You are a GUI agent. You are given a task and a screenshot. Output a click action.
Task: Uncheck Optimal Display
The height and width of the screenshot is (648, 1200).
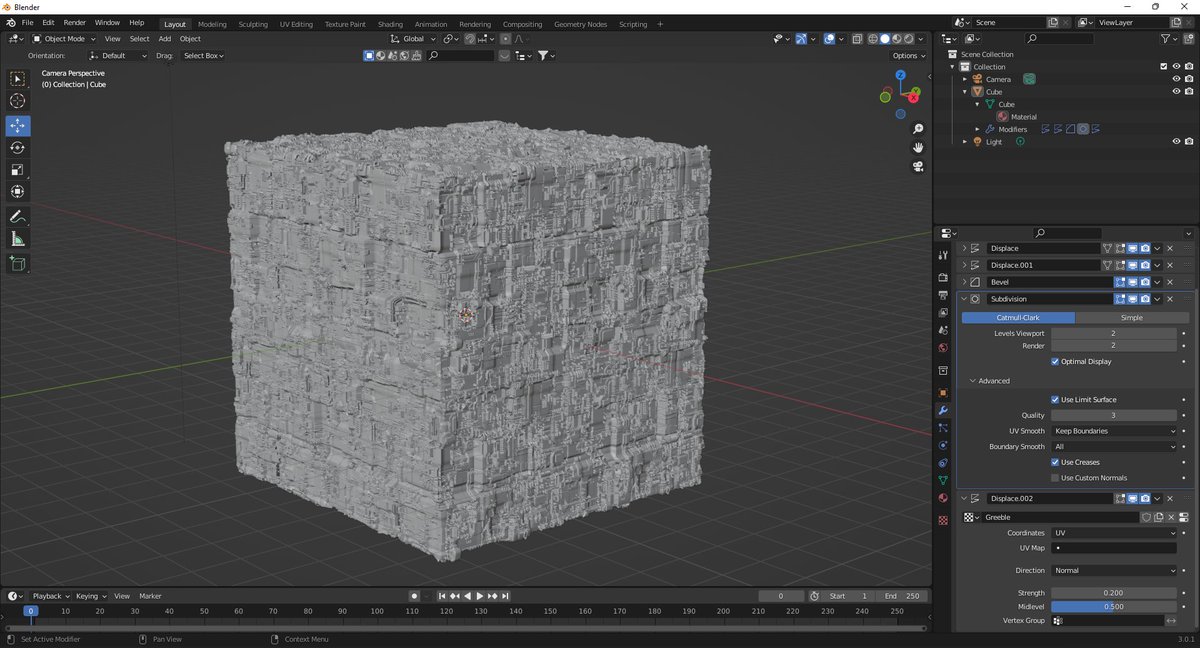1055,362
